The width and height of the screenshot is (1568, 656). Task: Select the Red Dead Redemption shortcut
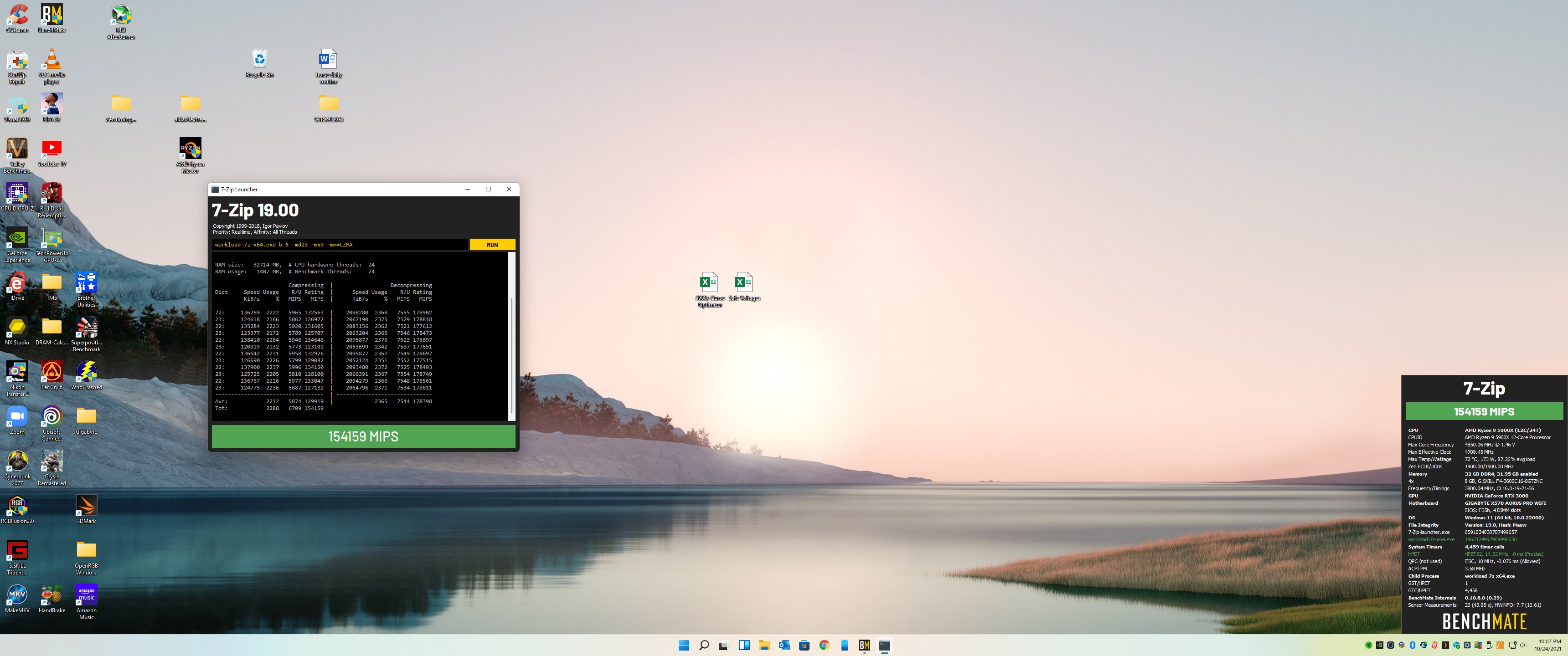coord(52,201)
